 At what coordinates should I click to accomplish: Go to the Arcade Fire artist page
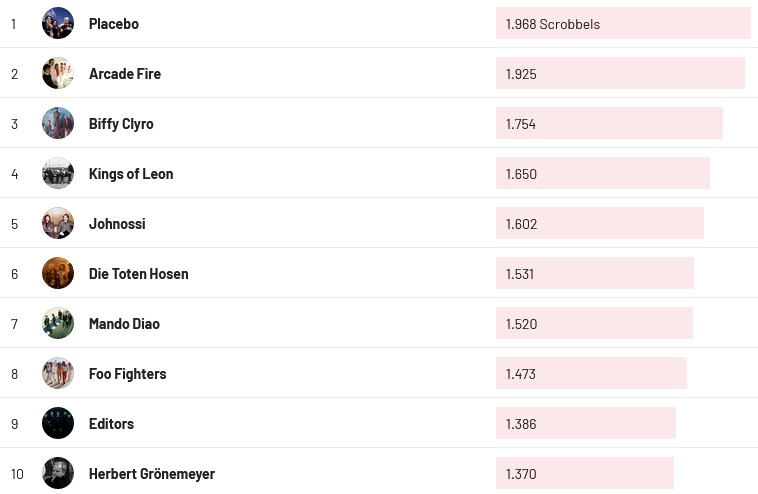pyautogui.click(x=124, y=73)
